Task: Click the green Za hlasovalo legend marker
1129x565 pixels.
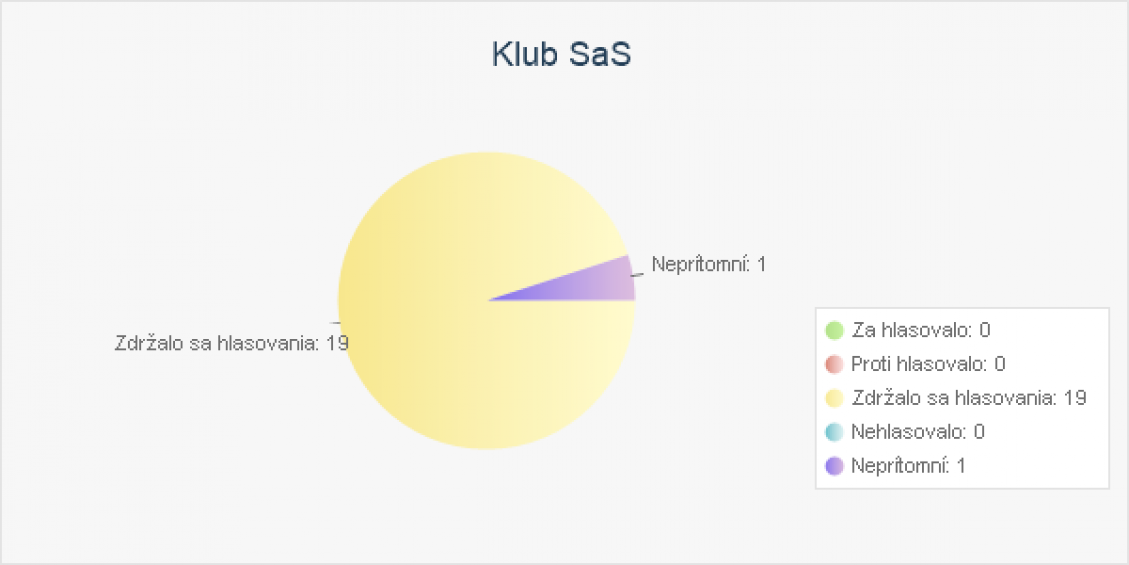Action: click(x=834, y=330)
